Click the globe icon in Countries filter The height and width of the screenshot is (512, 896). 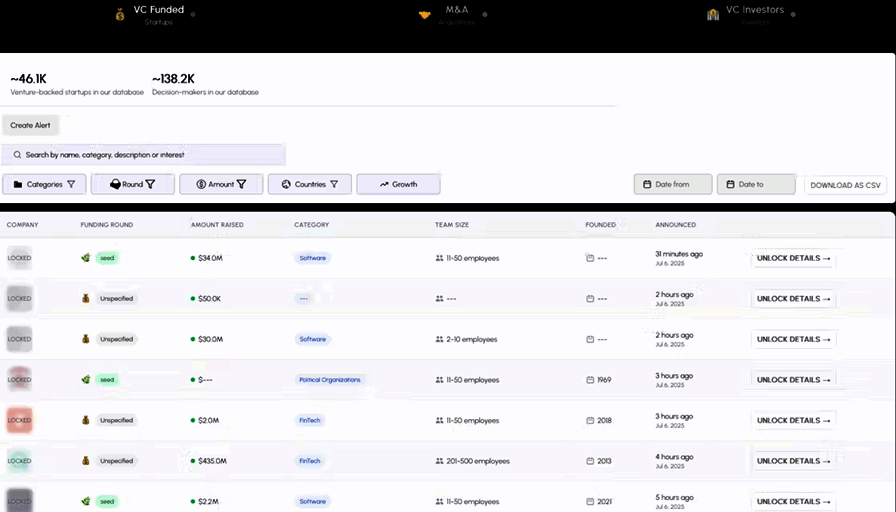pos(286,185)
